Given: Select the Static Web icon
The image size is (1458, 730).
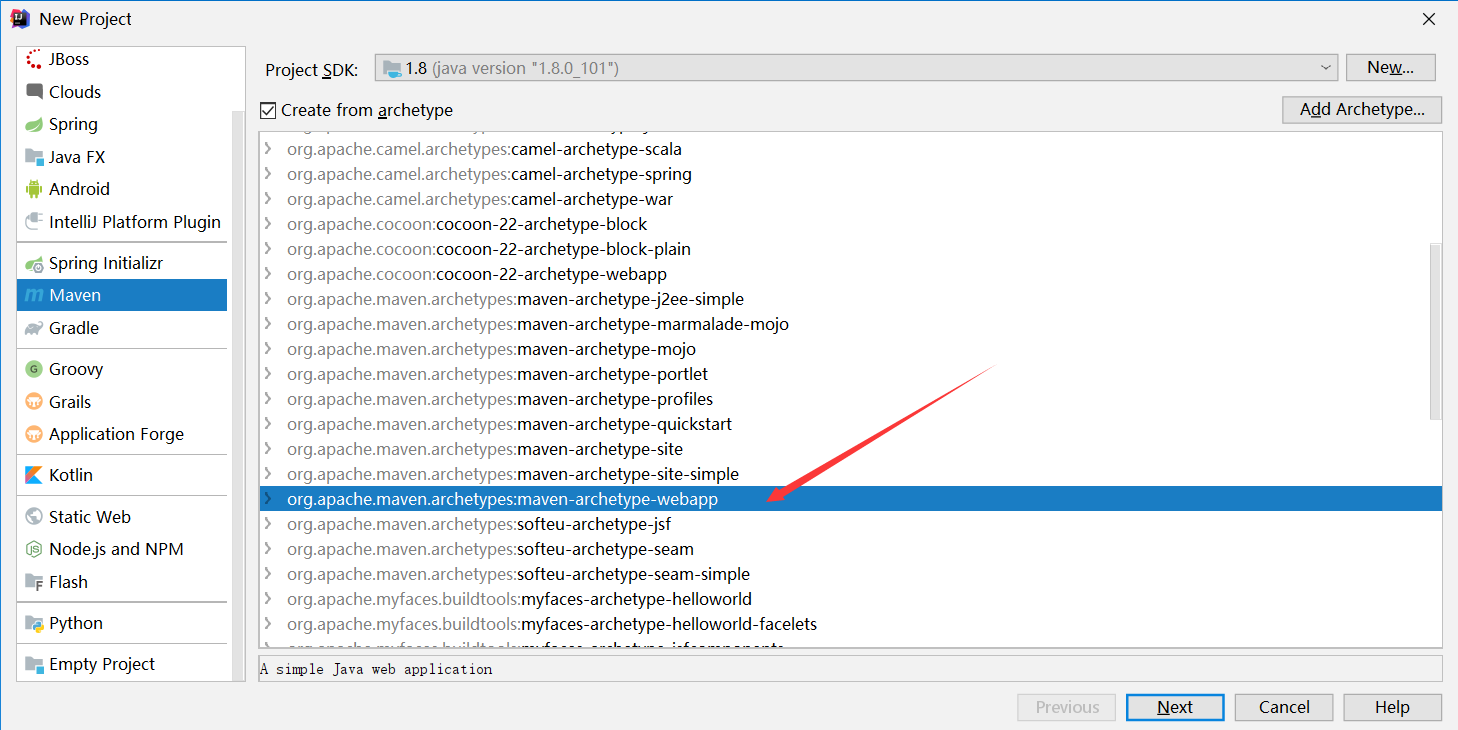Looking at the screenshot, I should coord(34,517).
